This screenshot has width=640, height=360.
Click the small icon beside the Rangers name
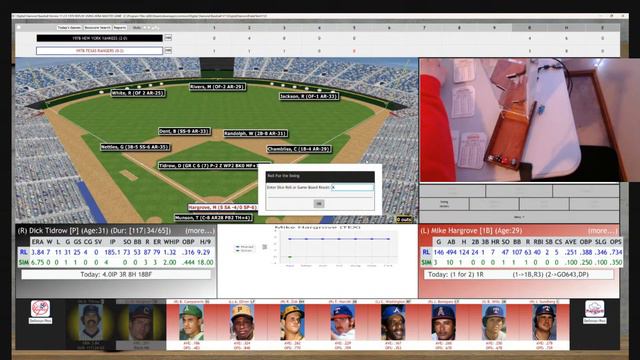point(168,51)
